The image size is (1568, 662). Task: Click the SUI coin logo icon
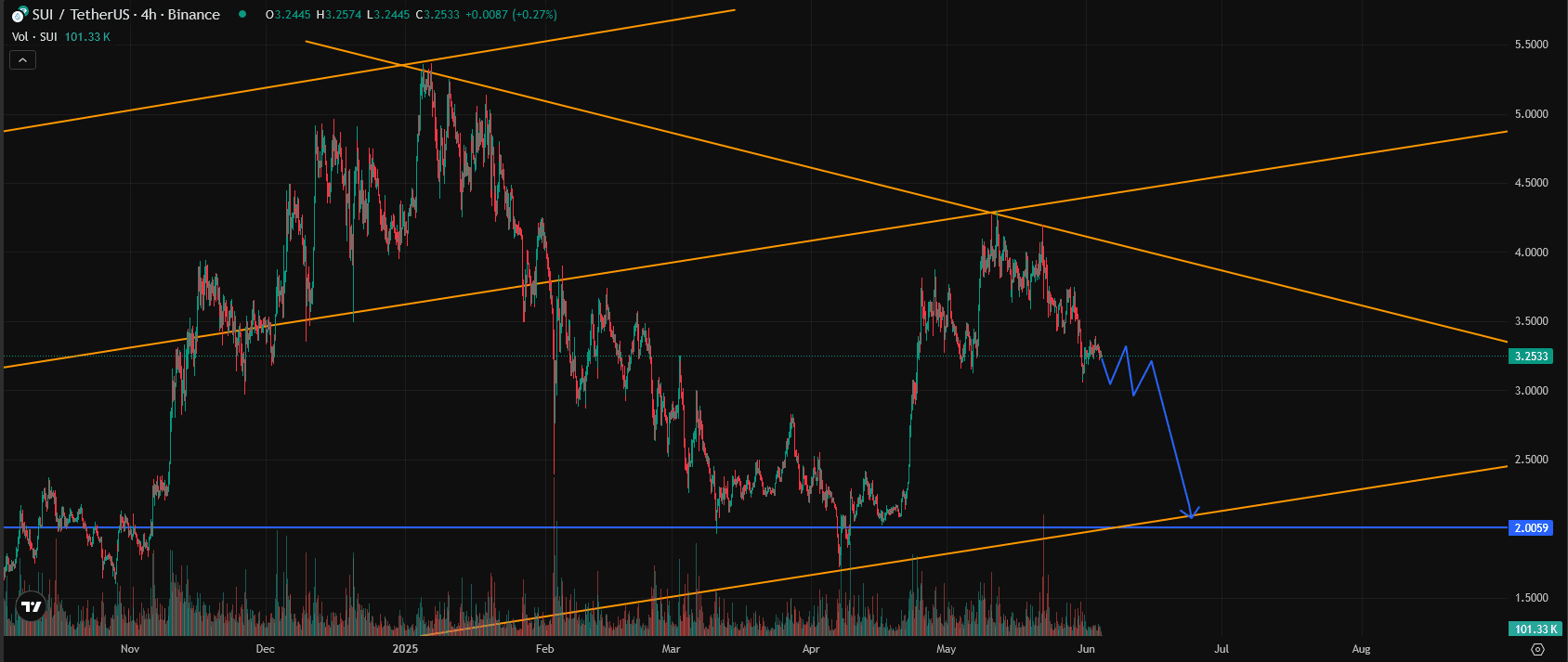19,15
